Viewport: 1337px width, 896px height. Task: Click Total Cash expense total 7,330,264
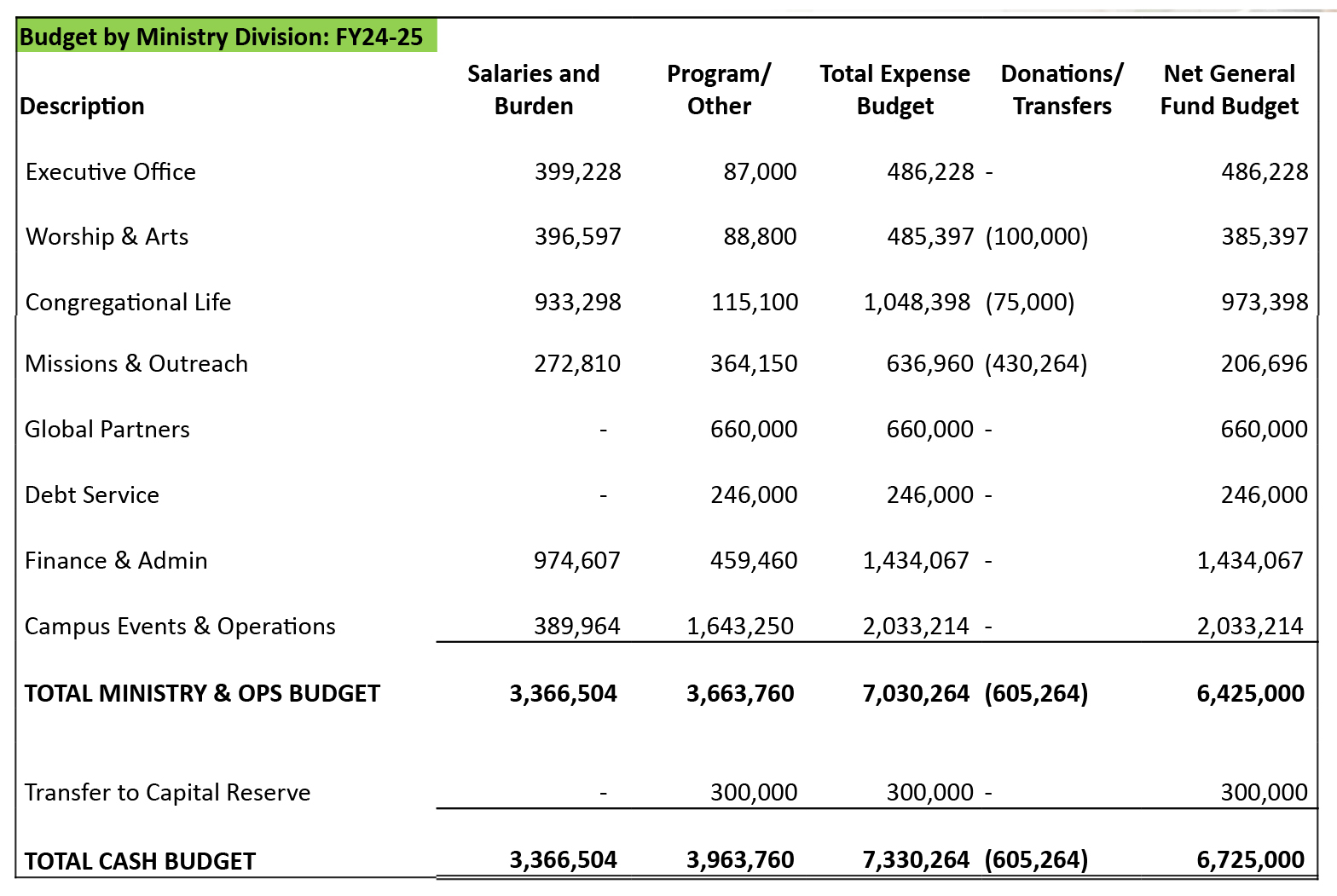[916, 860]
